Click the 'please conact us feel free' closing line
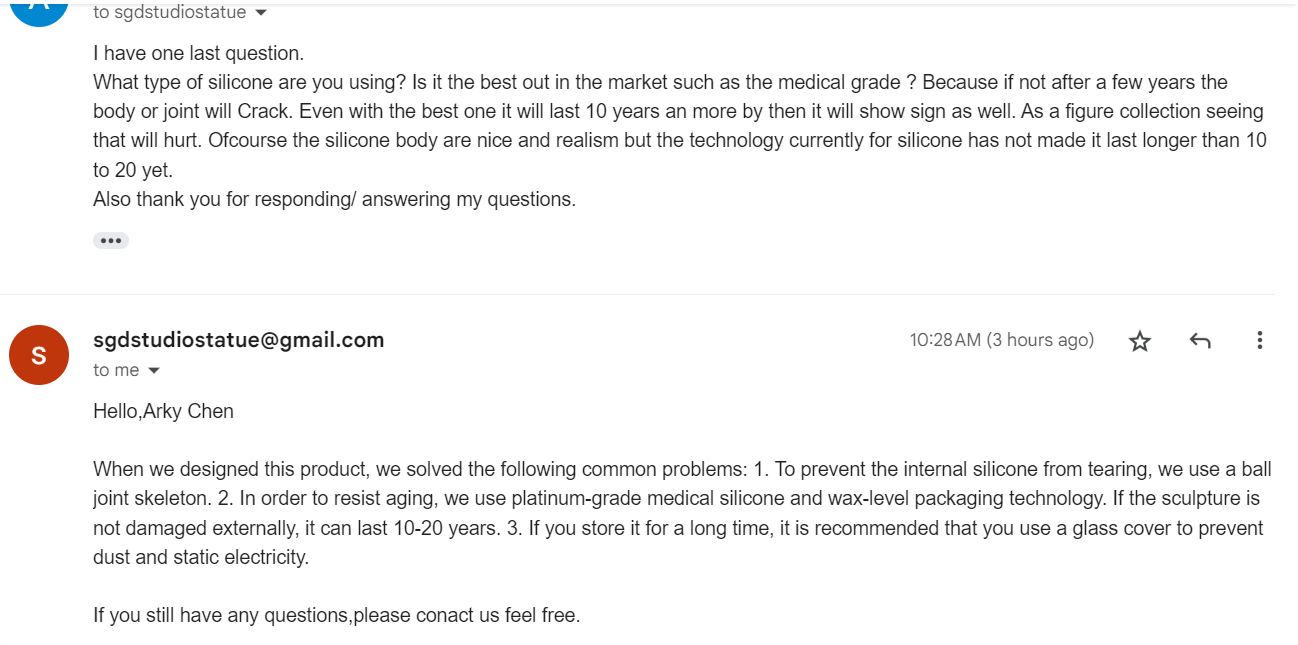Screen dimensions: 1298x645 337,615
